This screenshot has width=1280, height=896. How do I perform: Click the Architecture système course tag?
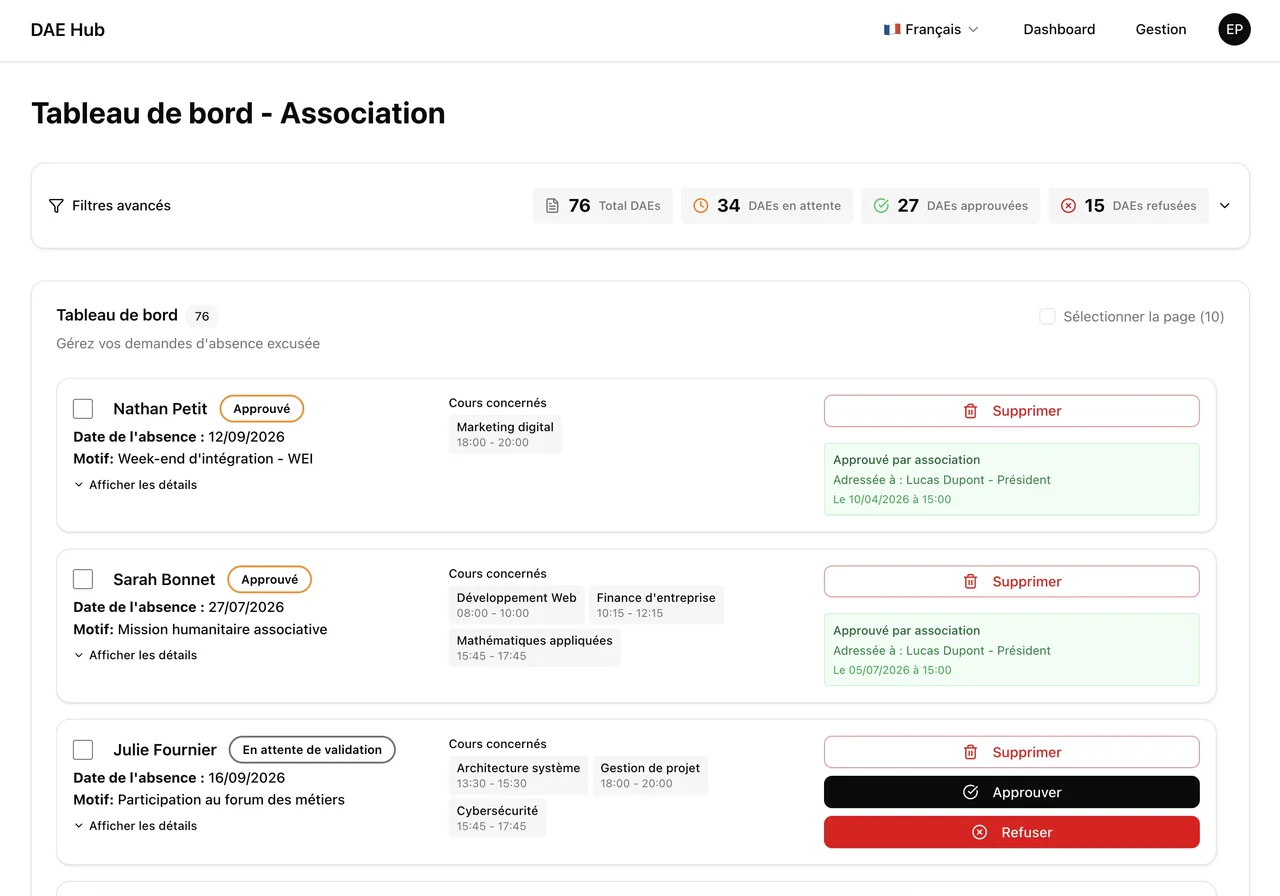pos(518,775)
